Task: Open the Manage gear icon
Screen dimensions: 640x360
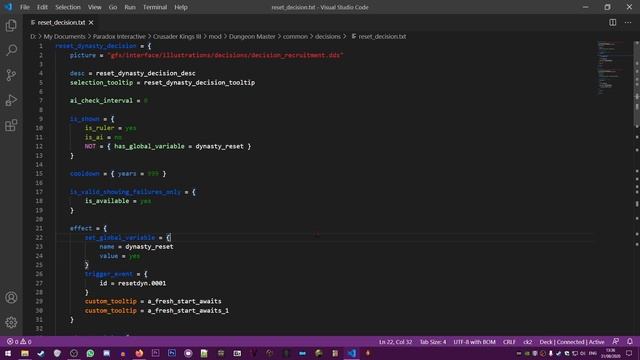Action: (11, 322)
